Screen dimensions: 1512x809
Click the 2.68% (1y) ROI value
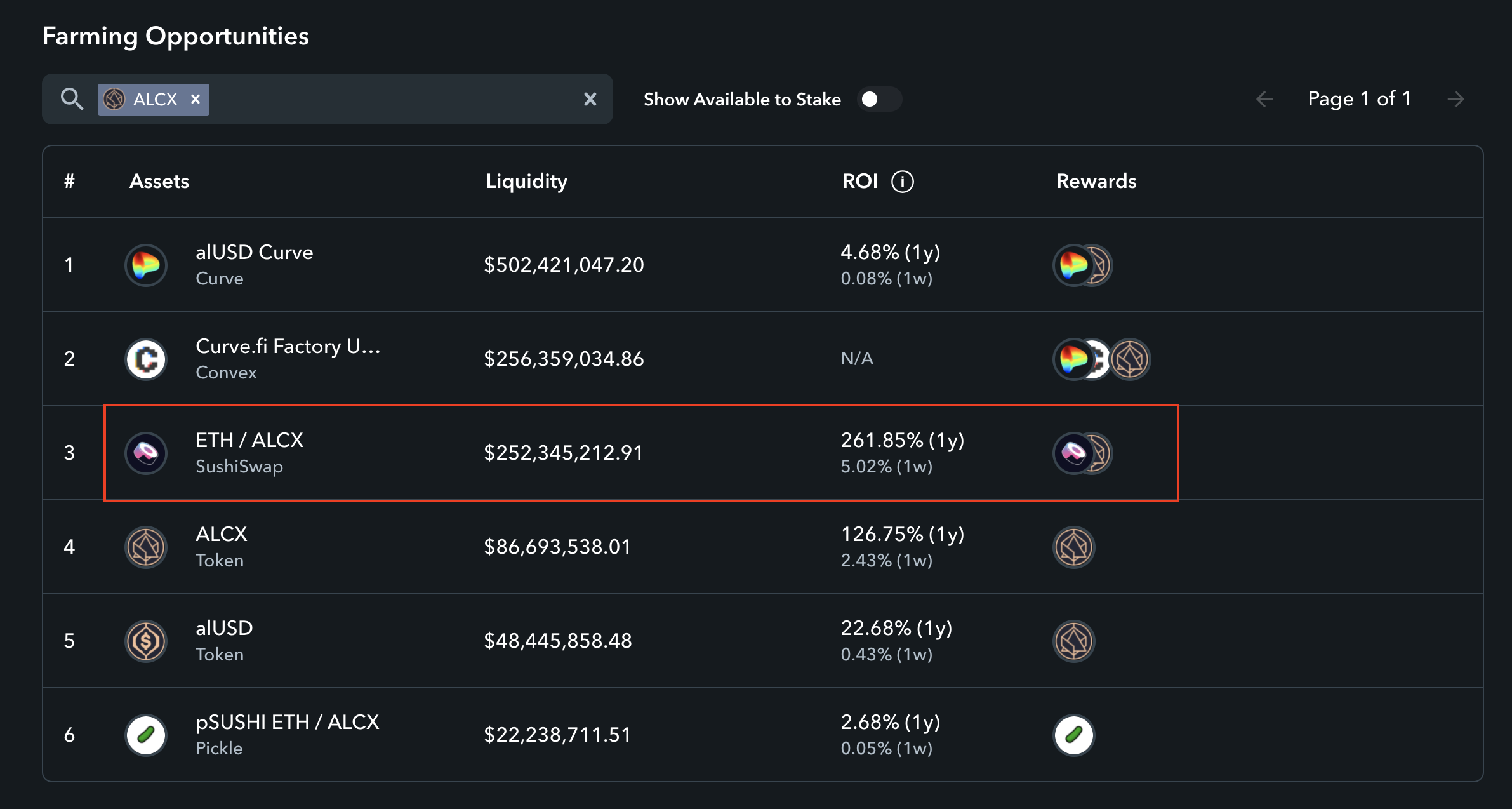click(891, 723)
